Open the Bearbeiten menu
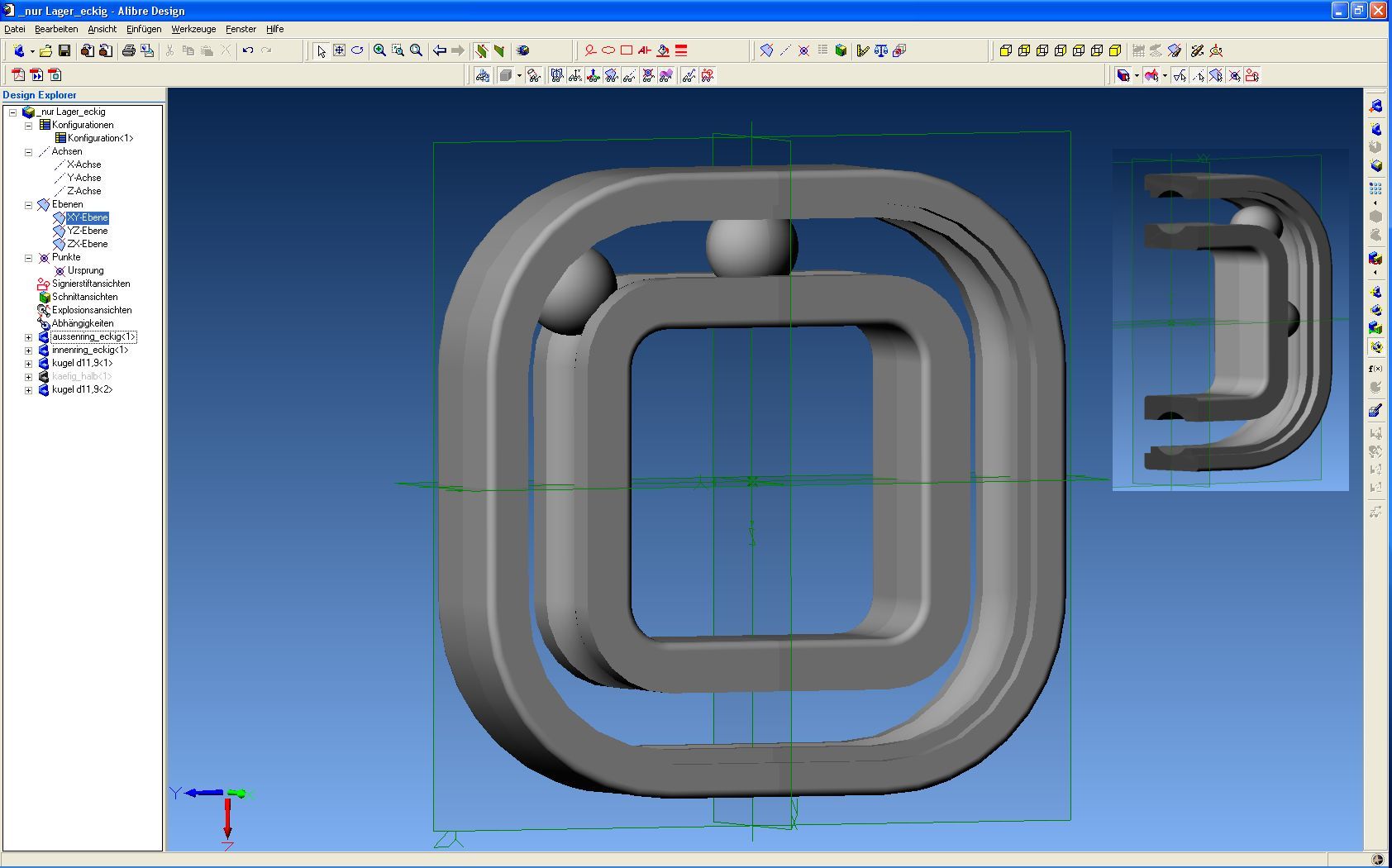This screenshot has width=1392, height=868. 56,29
